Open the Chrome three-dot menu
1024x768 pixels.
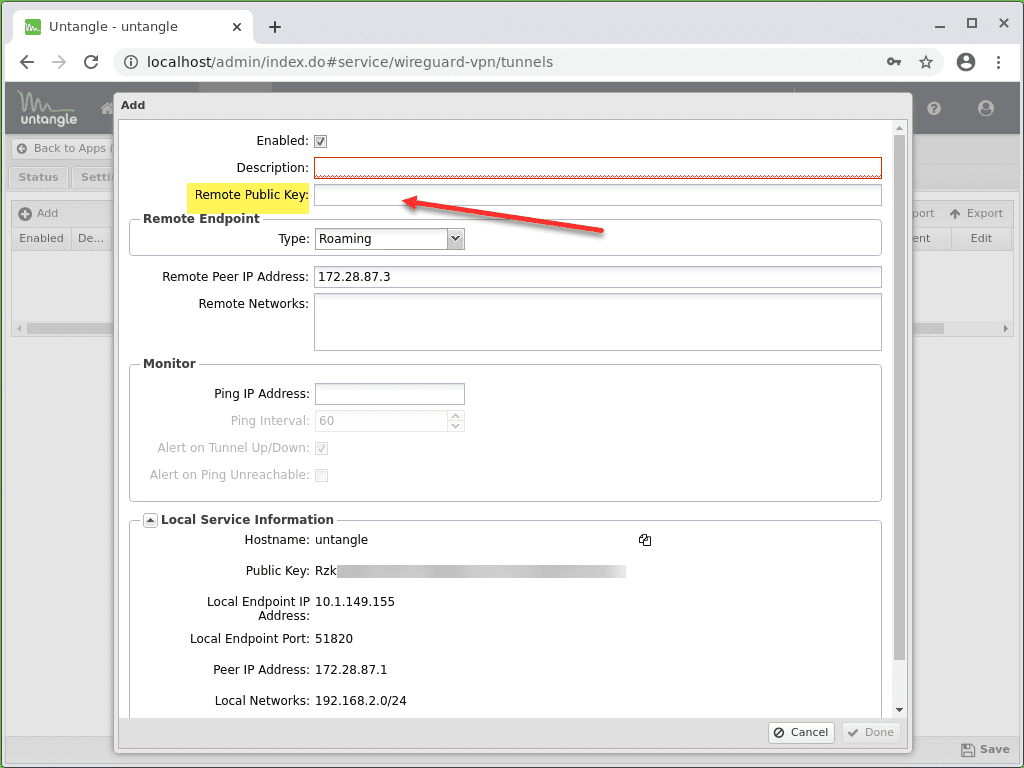point(998,62)
